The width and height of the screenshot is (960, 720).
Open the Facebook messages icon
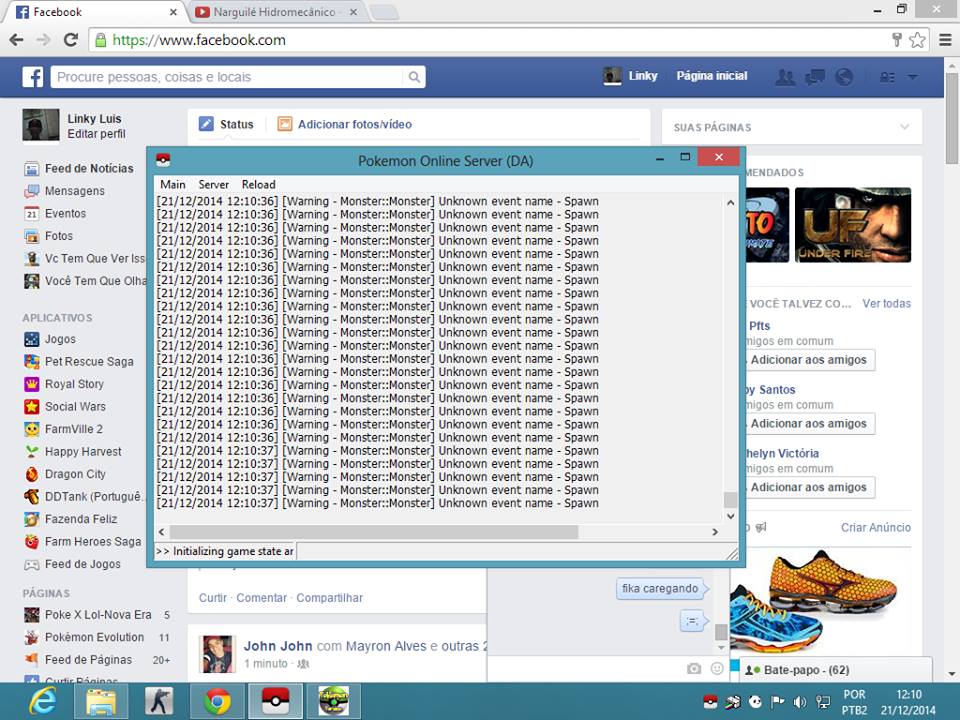[x=815, y=77]
